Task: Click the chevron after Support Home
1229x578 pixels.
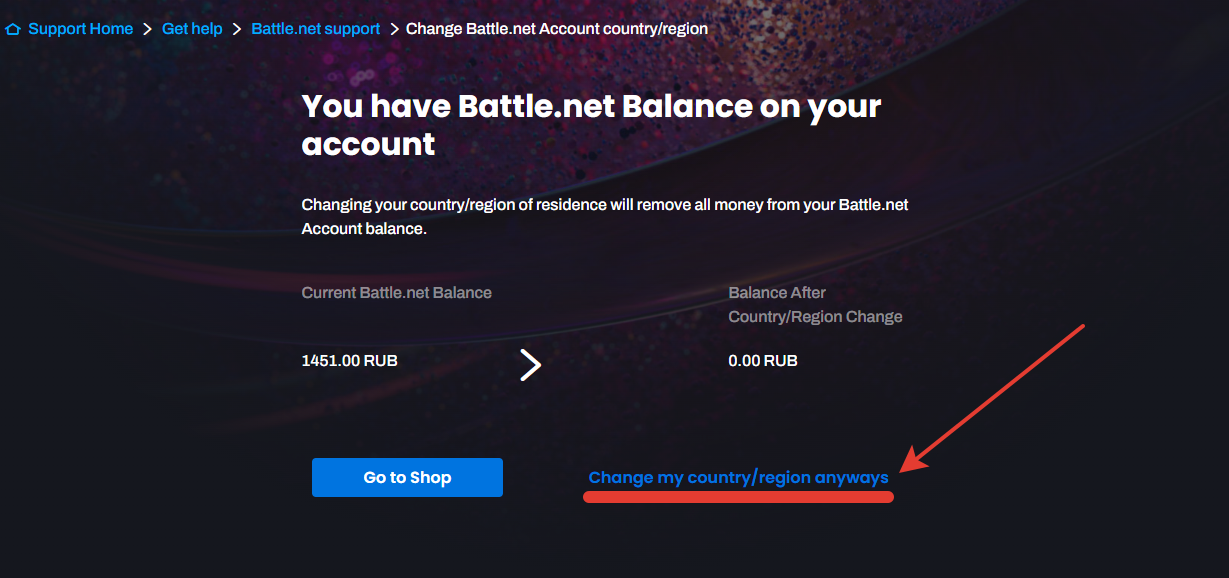Action: tap(148, 29)
